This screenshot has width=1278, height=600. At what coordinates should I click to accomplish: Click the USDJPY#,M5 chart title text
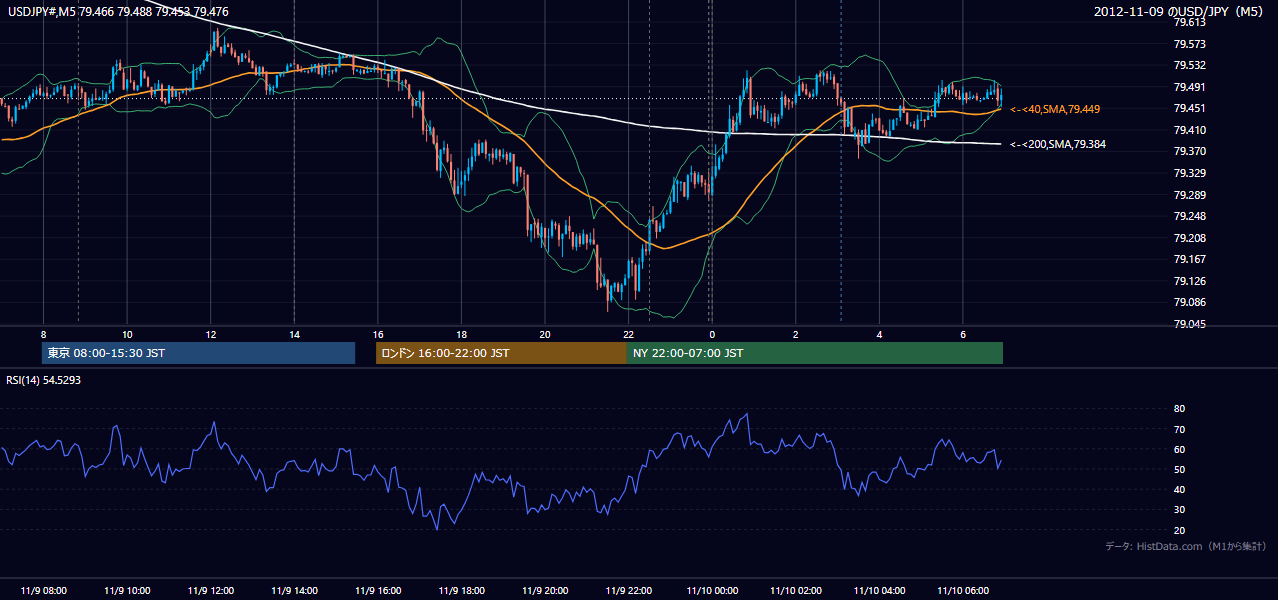click(116, 12)
